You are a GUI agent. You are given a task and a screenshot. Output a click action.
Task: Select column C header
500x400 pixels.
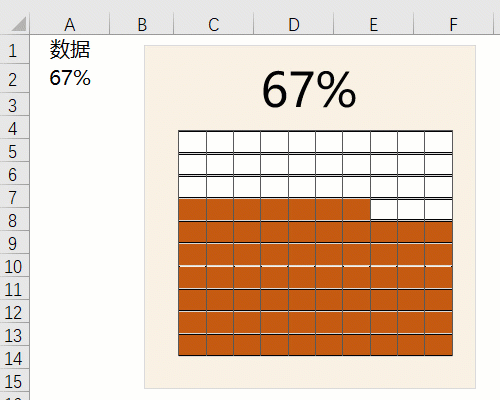(214, 24)
